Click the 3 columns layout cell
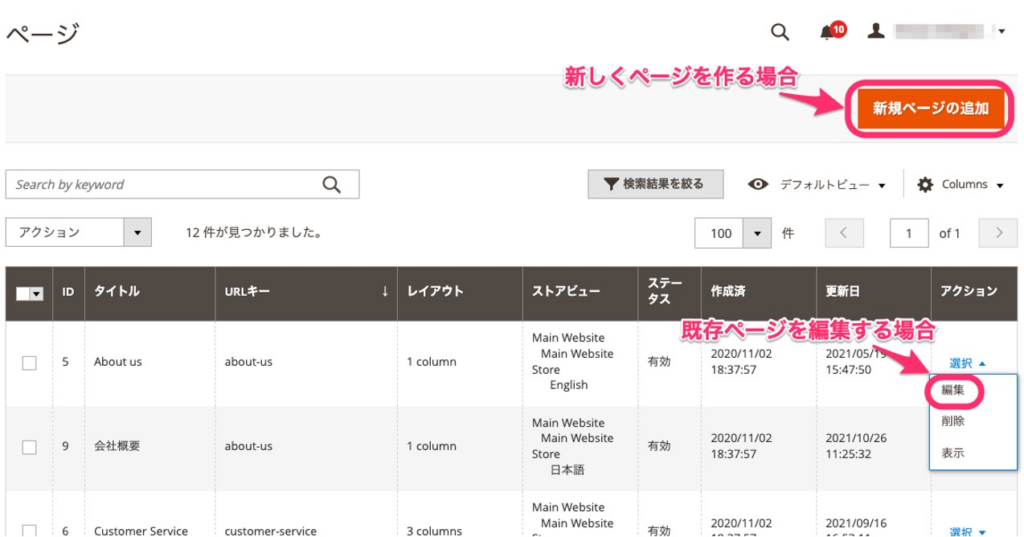The width and height of the screenshot is (1024, 537). [434, 531]
